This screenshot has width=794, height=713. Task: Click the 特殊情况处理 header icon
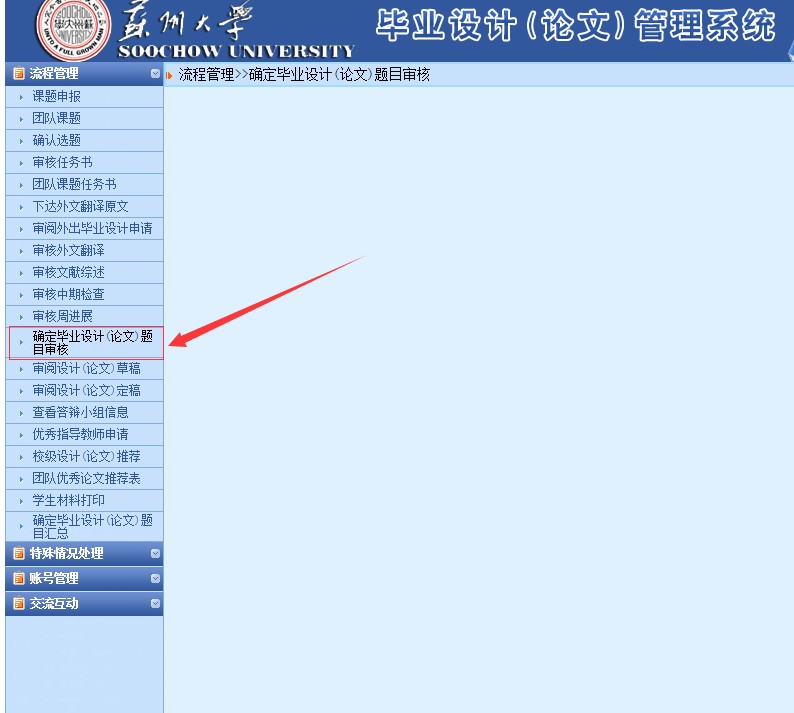(x=19, y=553)
